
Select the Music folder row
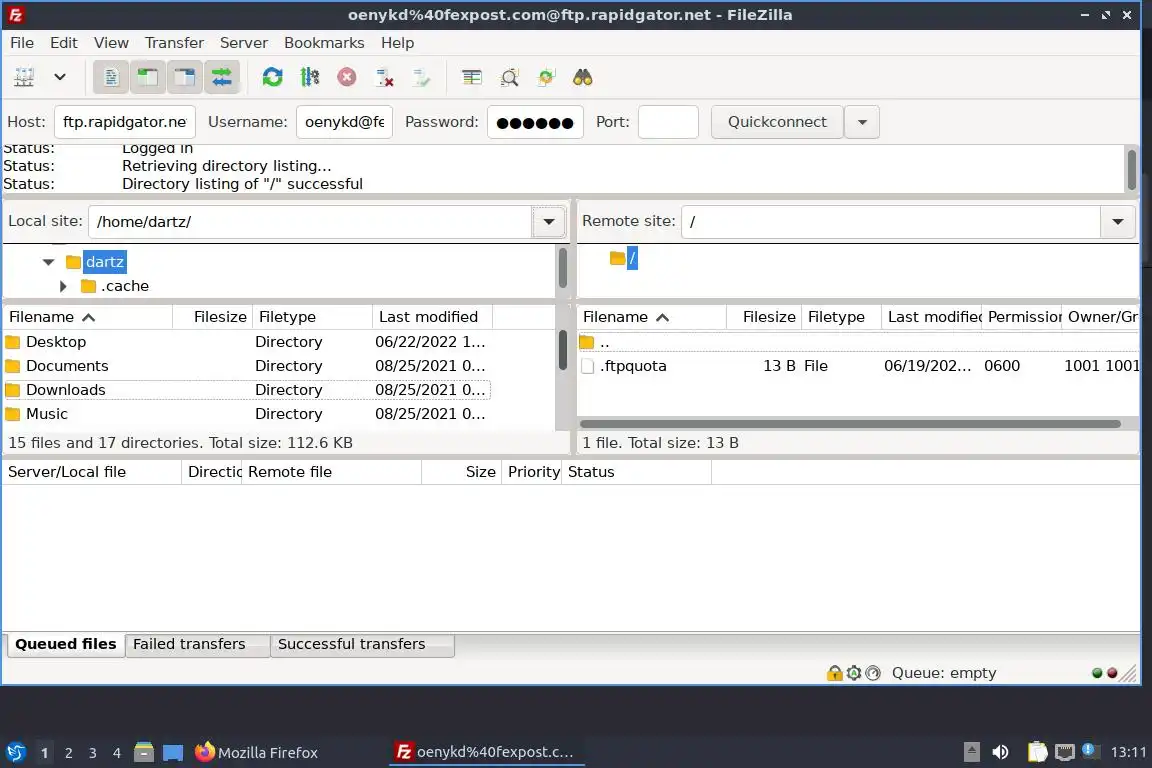pyautogui.click(x=246, y=414)
